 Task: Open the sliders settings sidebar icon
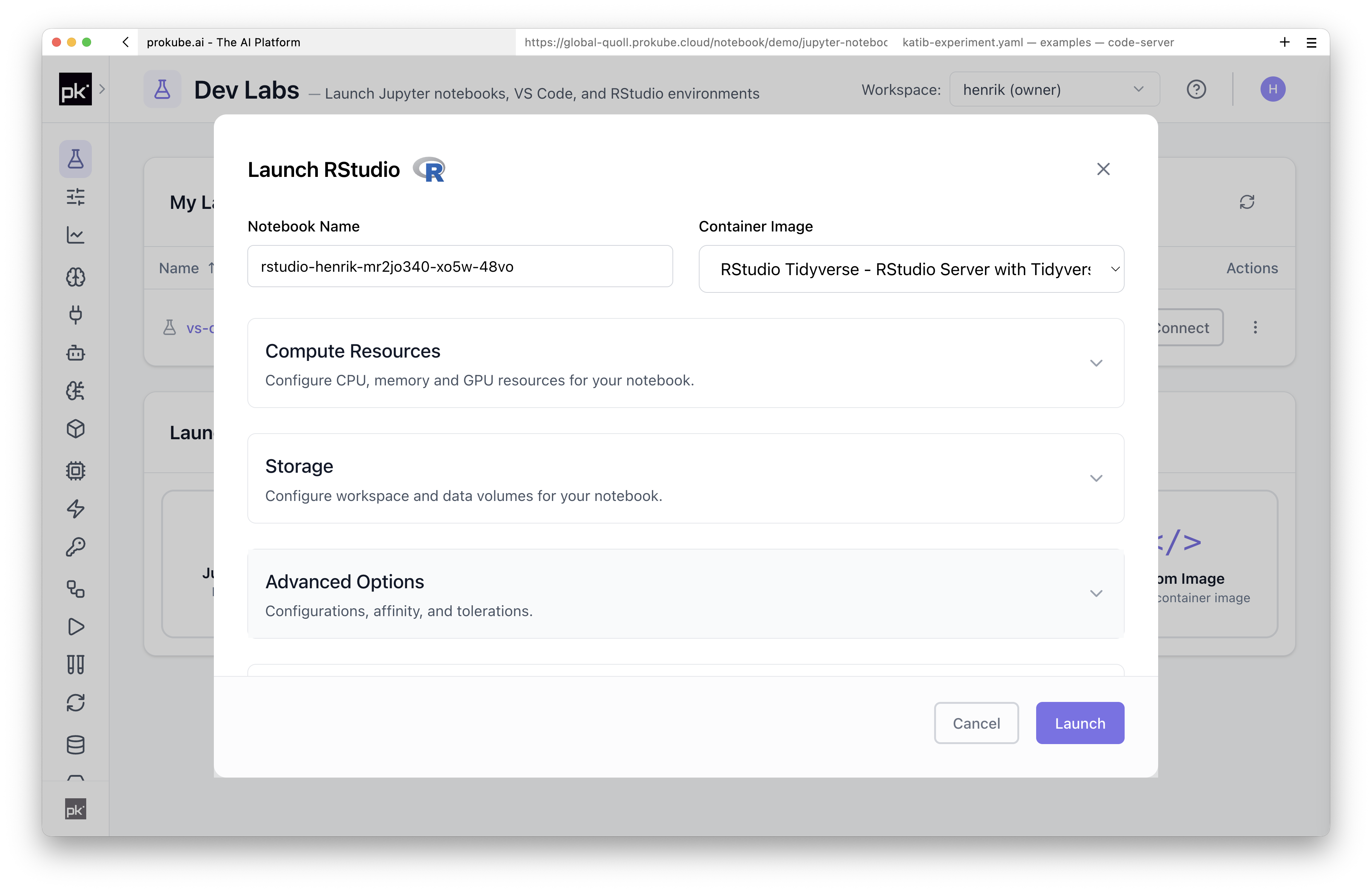tap(76, 197)
